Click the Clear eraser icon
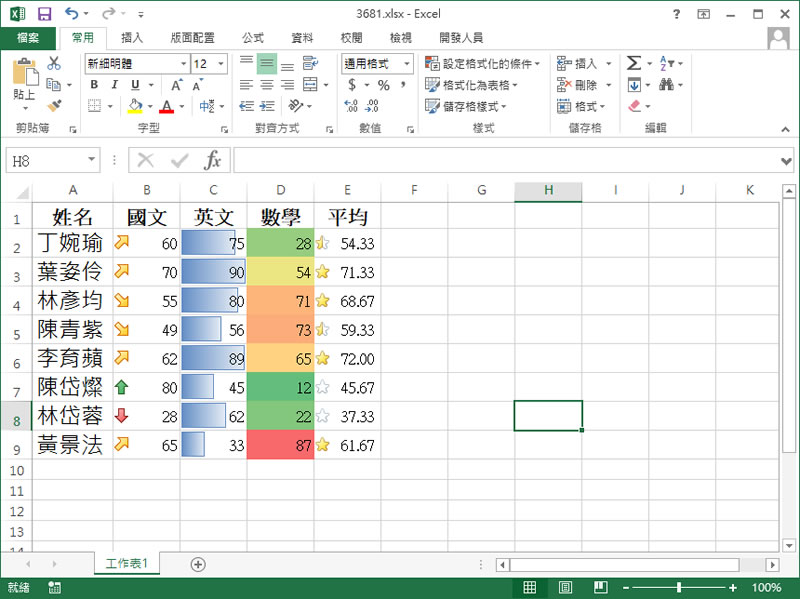The image size is (800, 599). click(634, 106)
